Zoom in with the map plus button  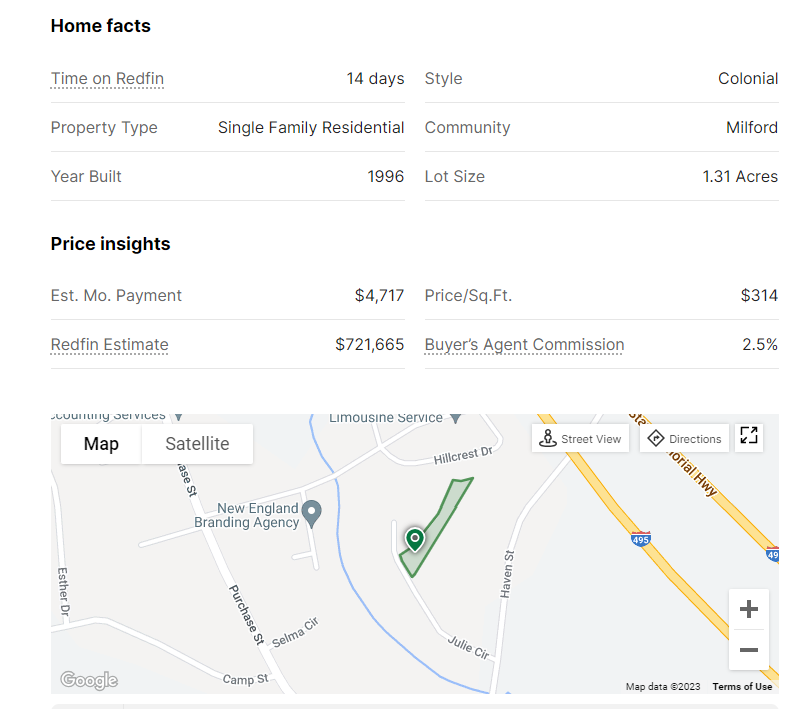pyautogui.click(x=748, y=609)
